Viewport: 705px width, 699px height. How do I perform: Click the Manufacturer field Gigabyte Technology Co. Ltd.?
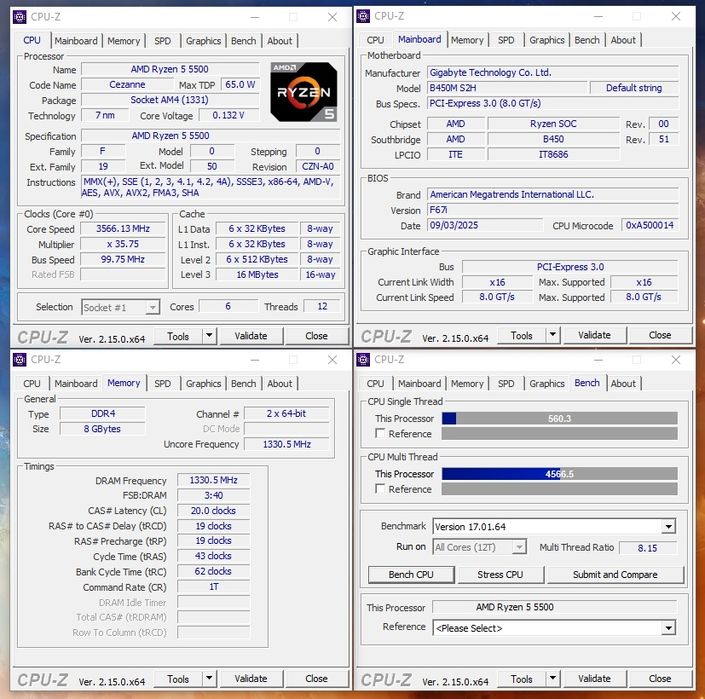553,73
